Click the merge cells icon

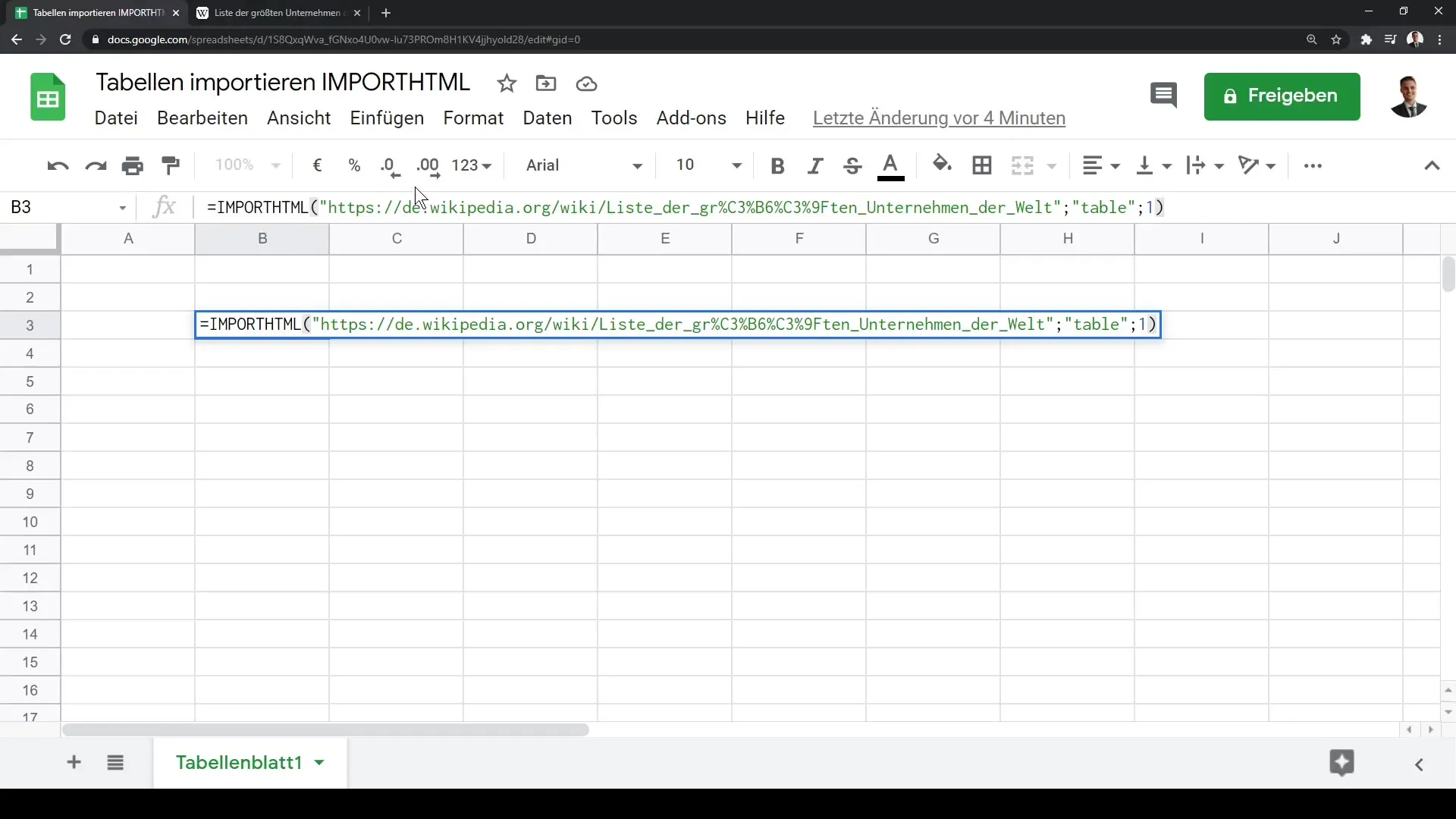(1023, 165)
